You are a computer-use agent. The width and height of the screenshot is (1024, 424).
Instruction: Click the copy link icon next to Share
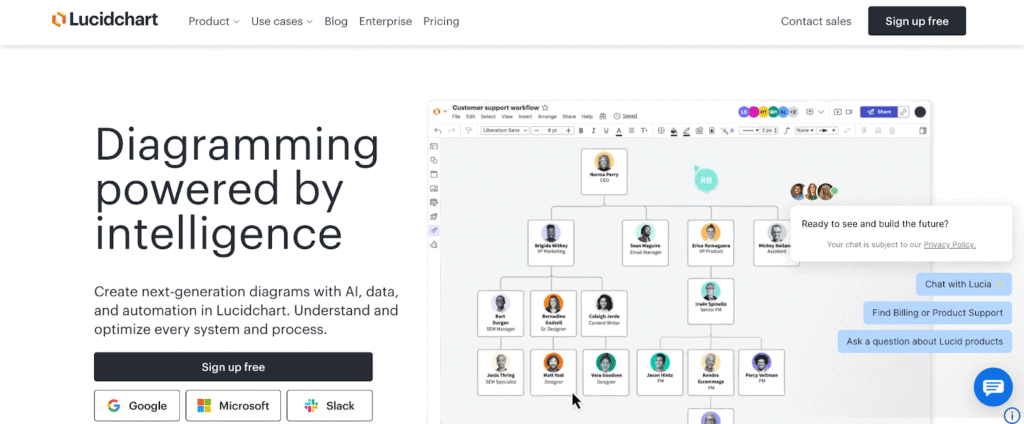point(903,112)
